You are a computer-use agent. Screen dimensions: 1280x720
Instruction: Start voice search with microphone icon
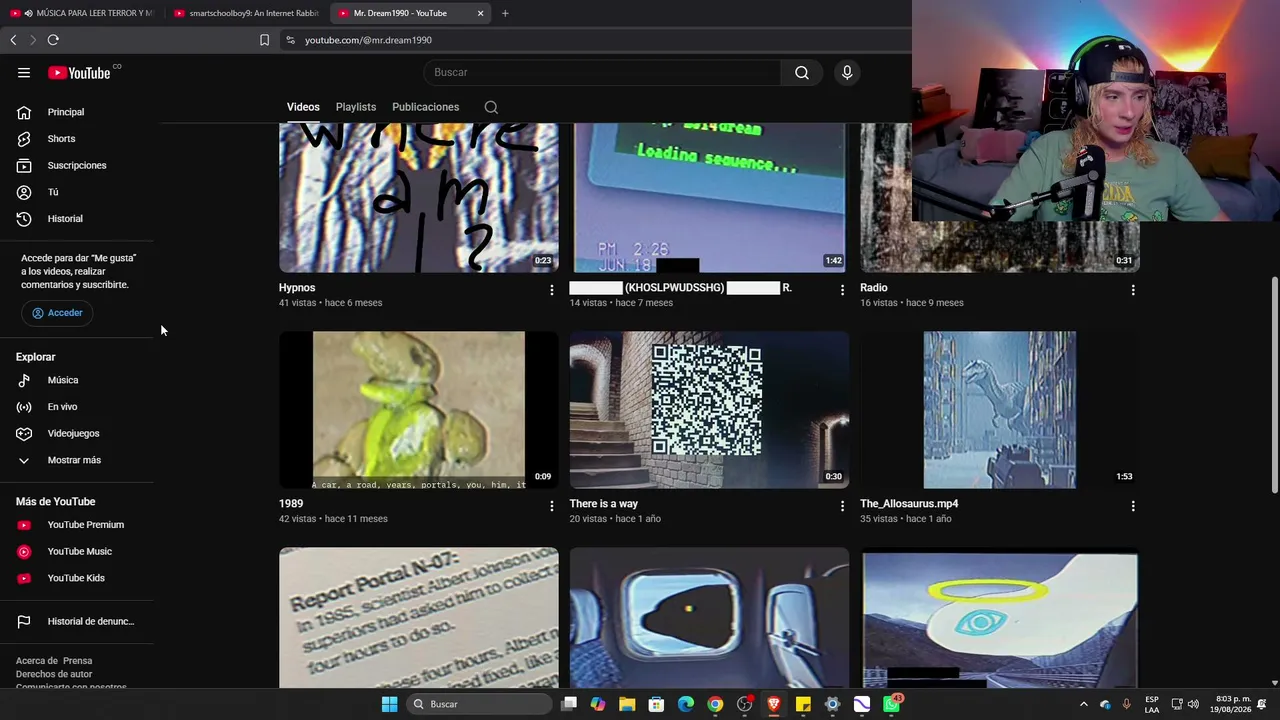click(847, 72)
